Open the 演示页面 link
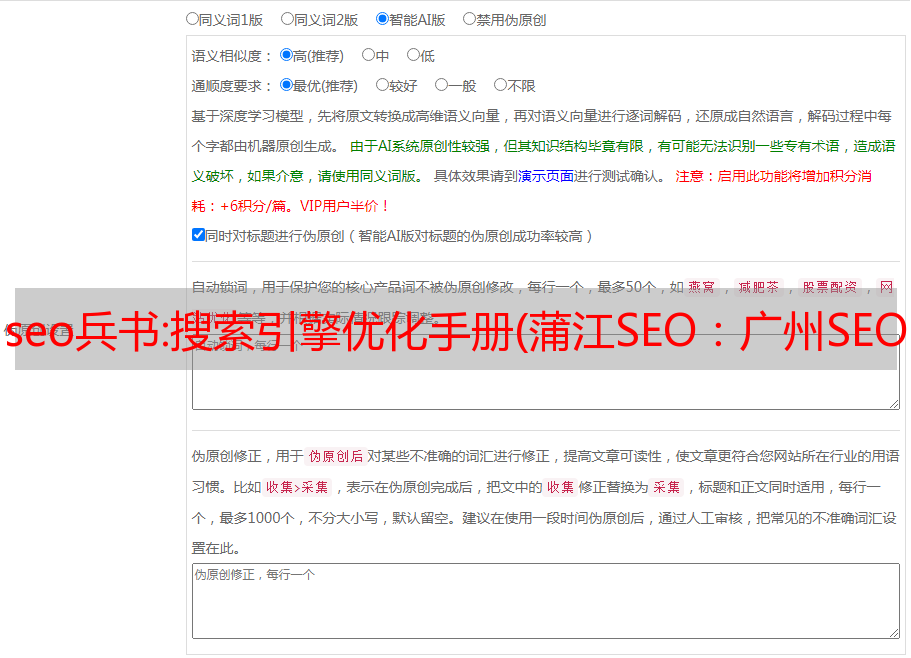Viewport: 911px width, 658px height. coord(546,176)
